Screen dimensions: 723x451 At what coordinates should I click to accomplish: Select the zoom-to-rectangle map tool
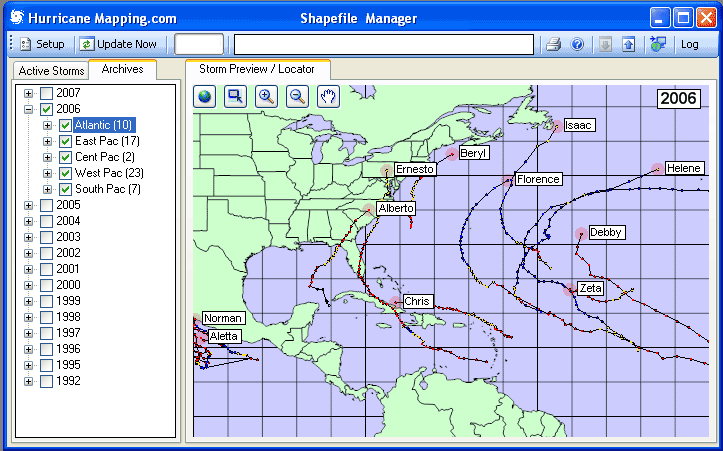(x=235, y=96)
